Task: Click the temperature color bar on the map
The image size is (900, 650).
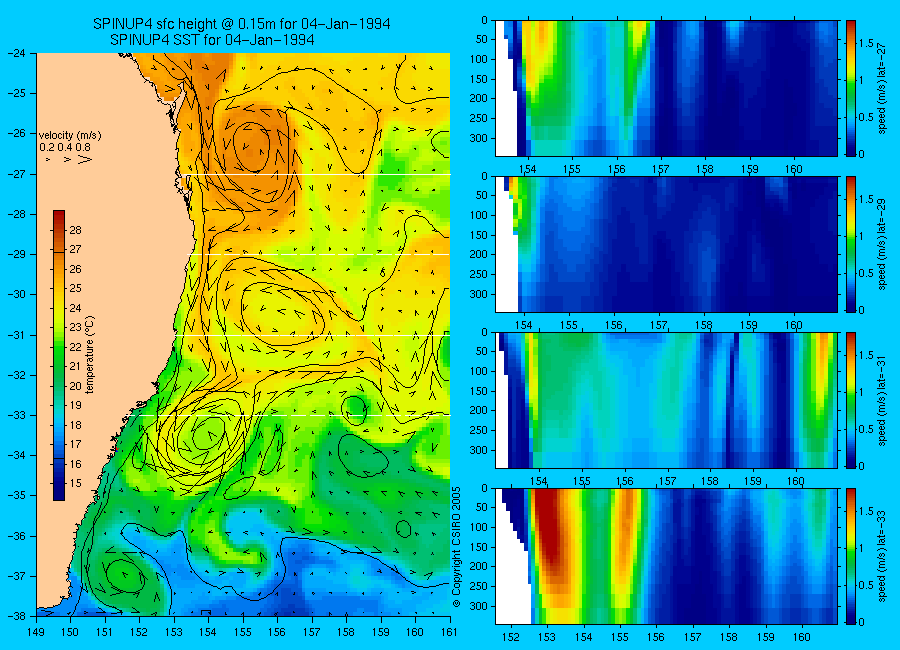Action: (59, 355)
